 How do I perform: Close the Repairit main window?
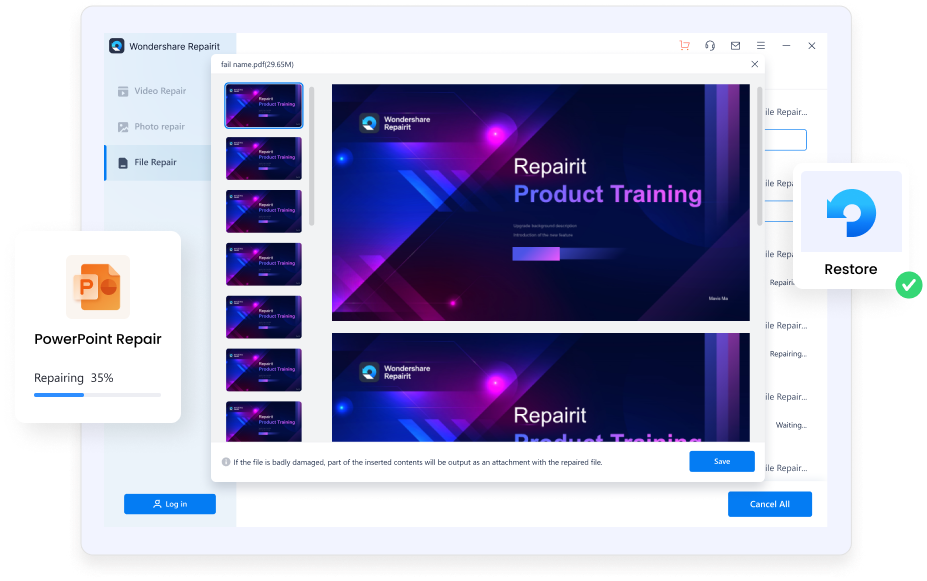tap(812, 46)
